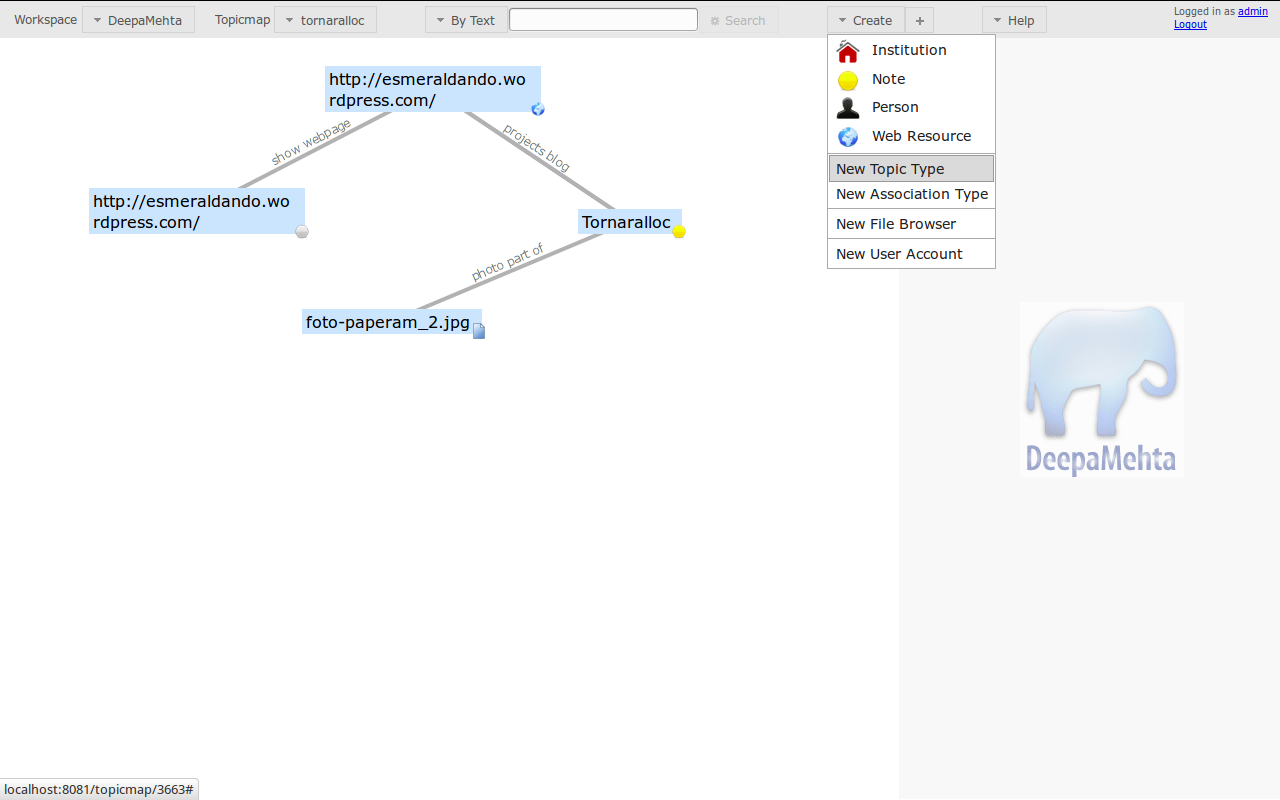This screenshot has width=1280, height=800.
Task: Select New File Browser menu entry
Action: click(911, 224)
